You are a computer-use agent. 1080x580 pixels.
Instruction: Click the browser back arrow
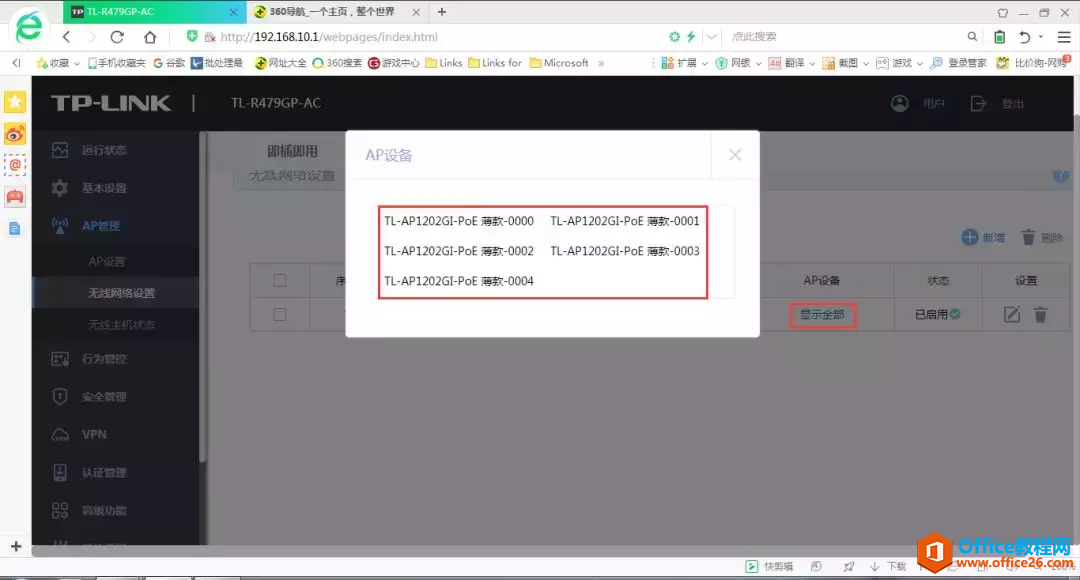click(x=66, y=37)
